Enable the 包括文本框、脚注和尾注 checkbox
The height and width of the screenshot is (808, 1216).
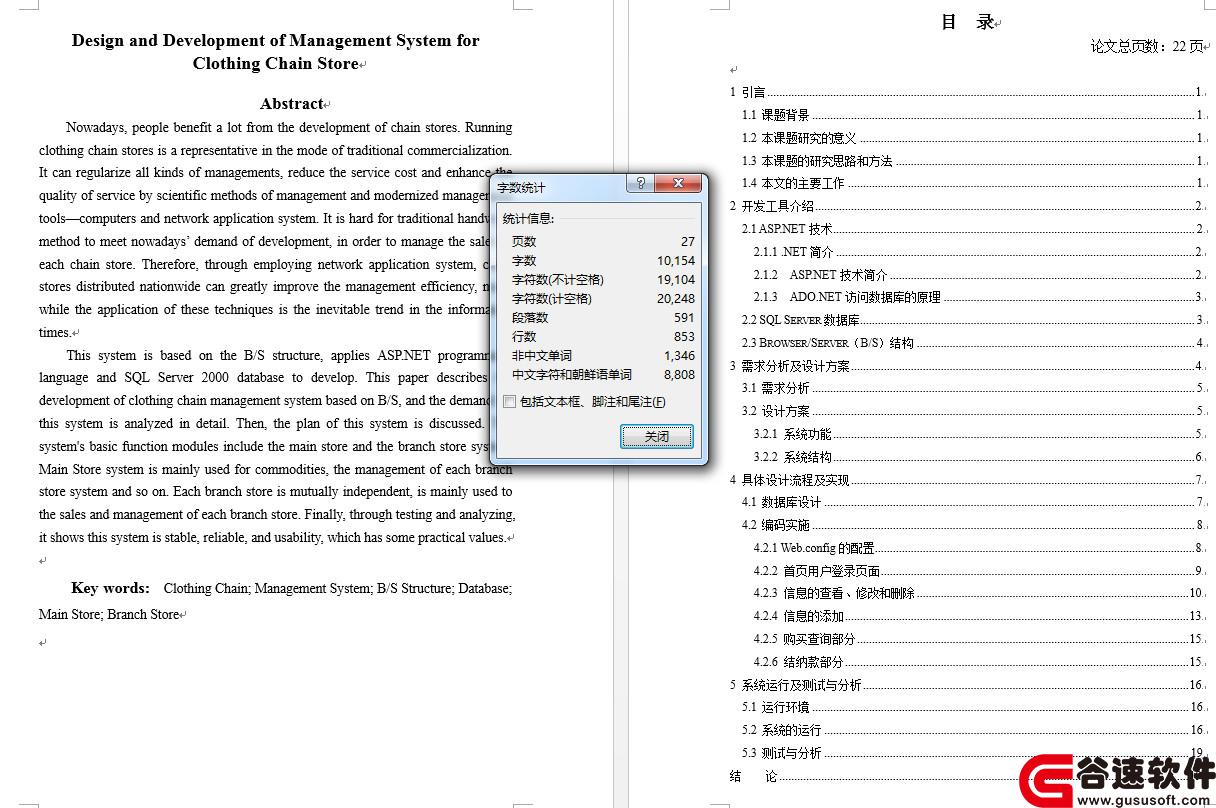pyautogui.click(x=510, y=402)
